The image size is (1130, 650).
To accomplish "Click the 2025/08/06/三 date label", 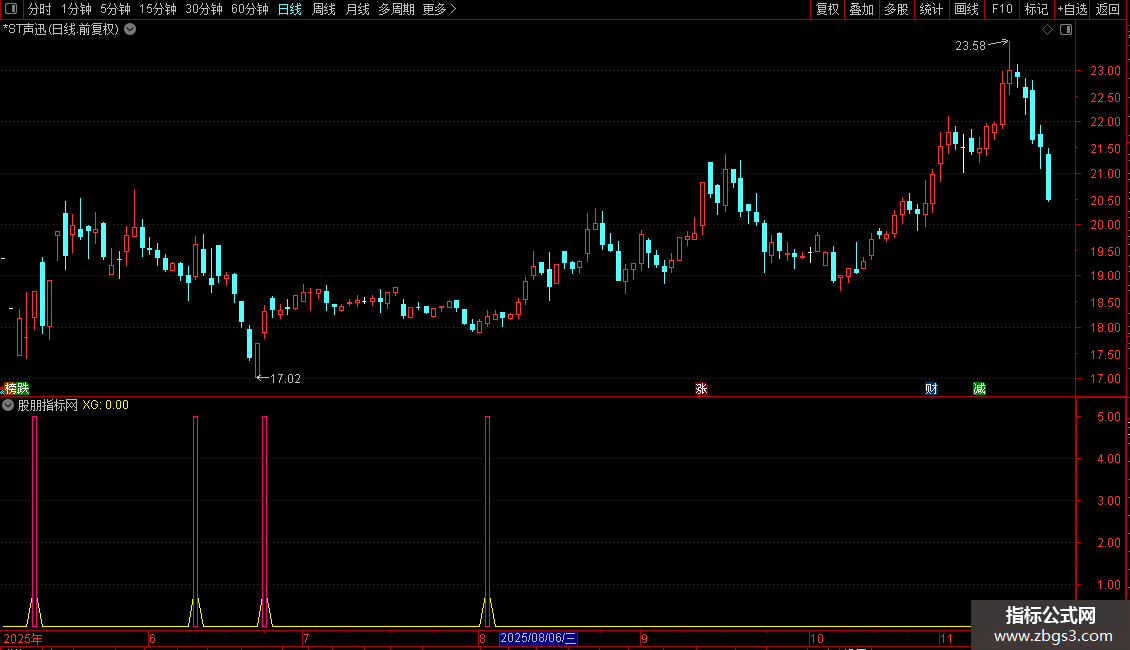I will pyautogui.click(x=538, y=638).
